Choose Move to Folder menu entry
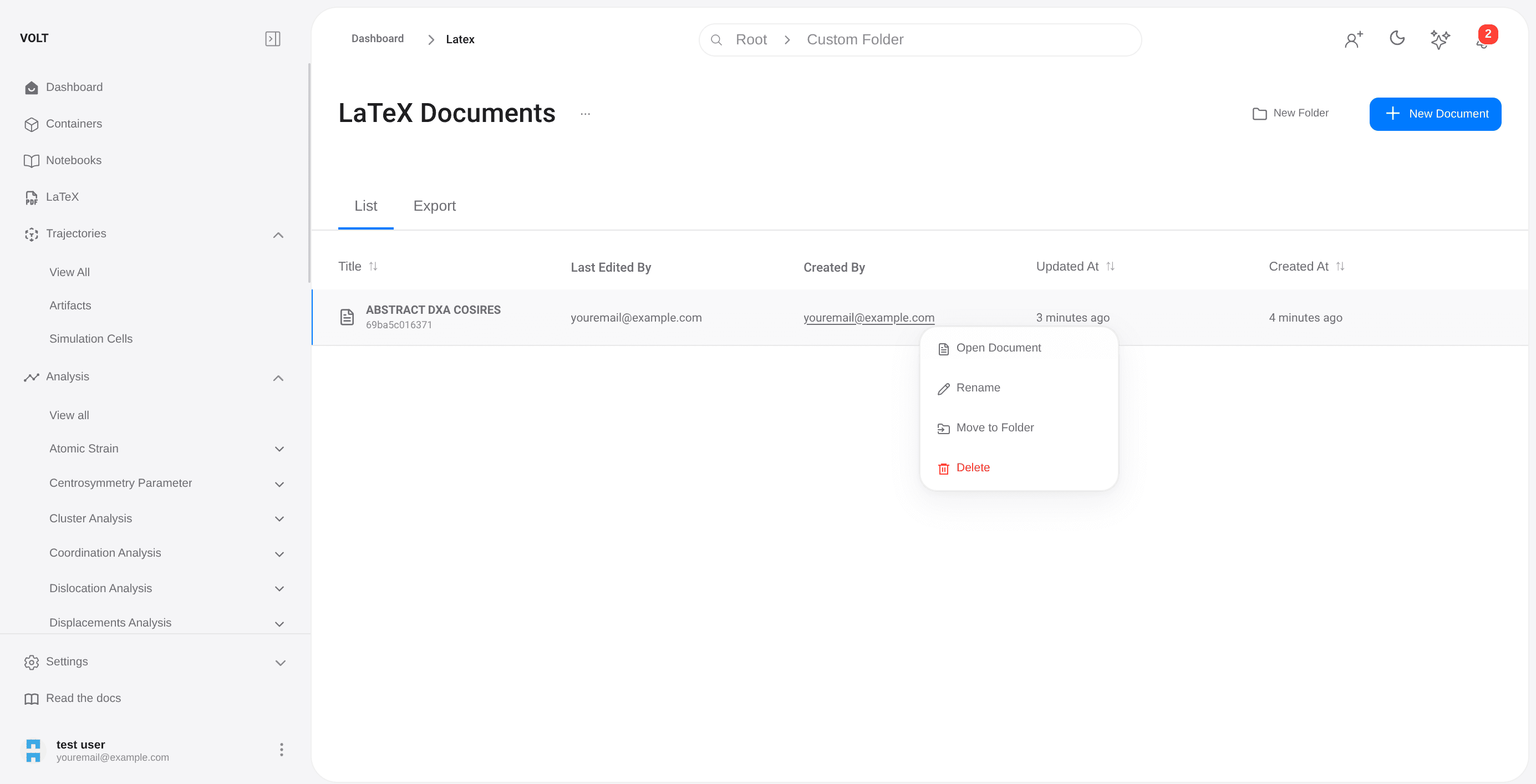Screen dimensions: 1536x784 [994, 427]
